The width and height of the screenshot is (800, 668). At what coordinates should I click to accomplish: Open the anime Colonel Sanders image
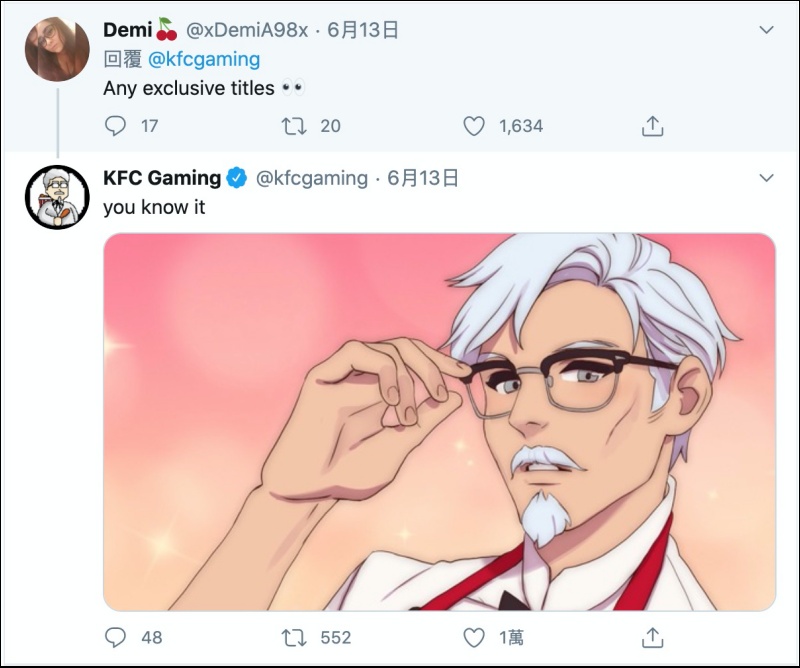pos(439,422)
